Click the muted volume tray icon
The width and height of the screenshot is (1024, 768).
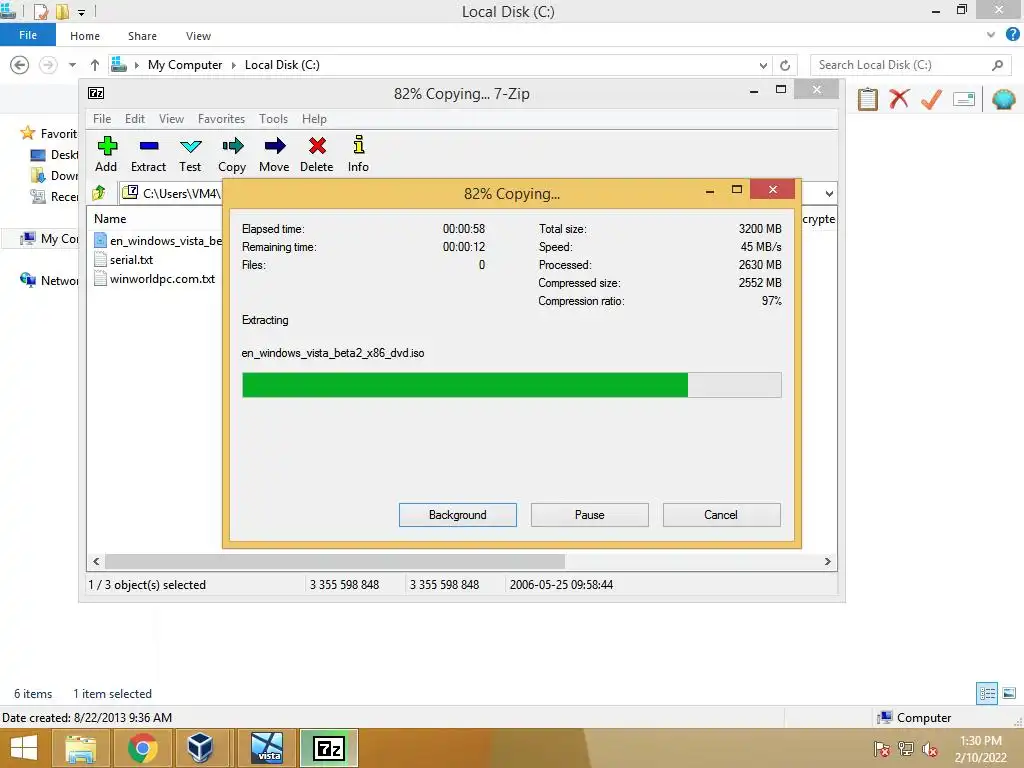pos(929,749)
